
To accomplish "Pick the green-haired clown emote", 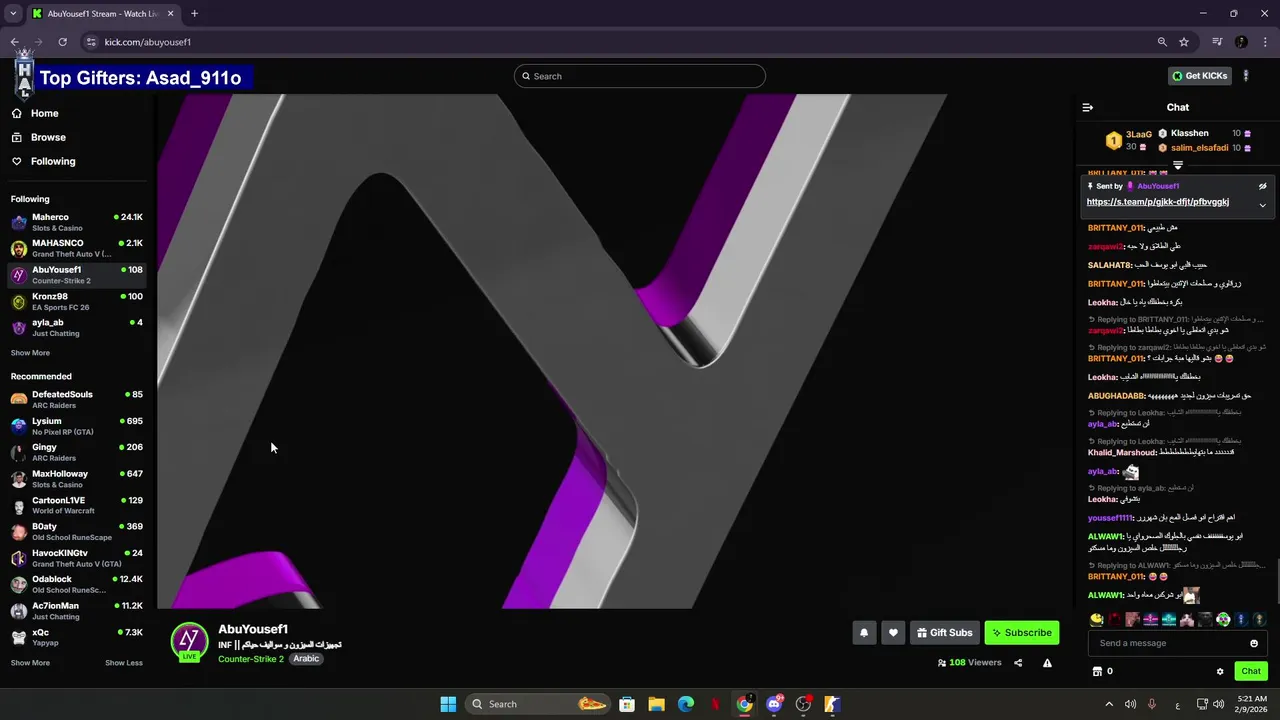I will pos(1223,620).
